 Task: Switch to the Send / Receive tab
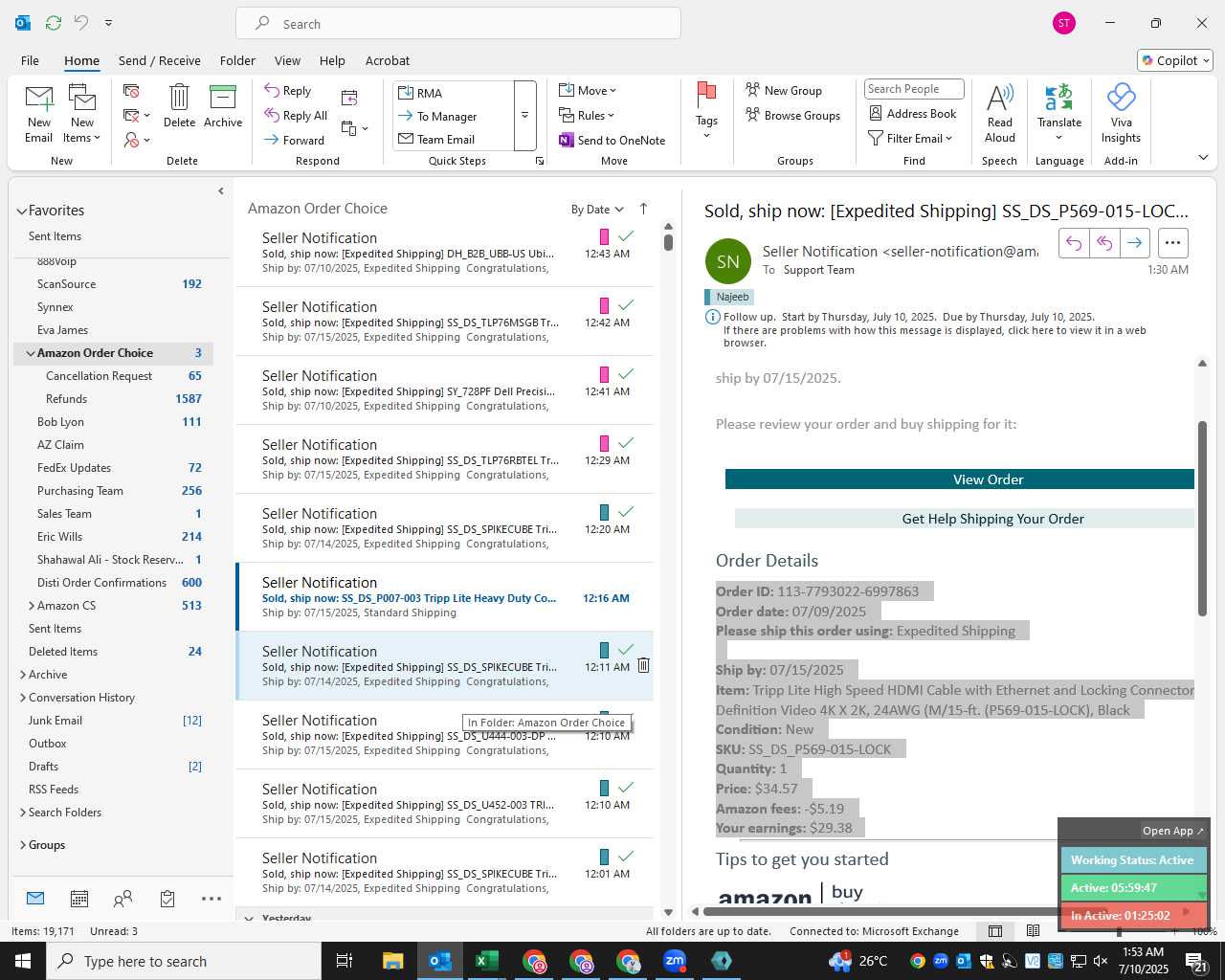tap(160, 60)
